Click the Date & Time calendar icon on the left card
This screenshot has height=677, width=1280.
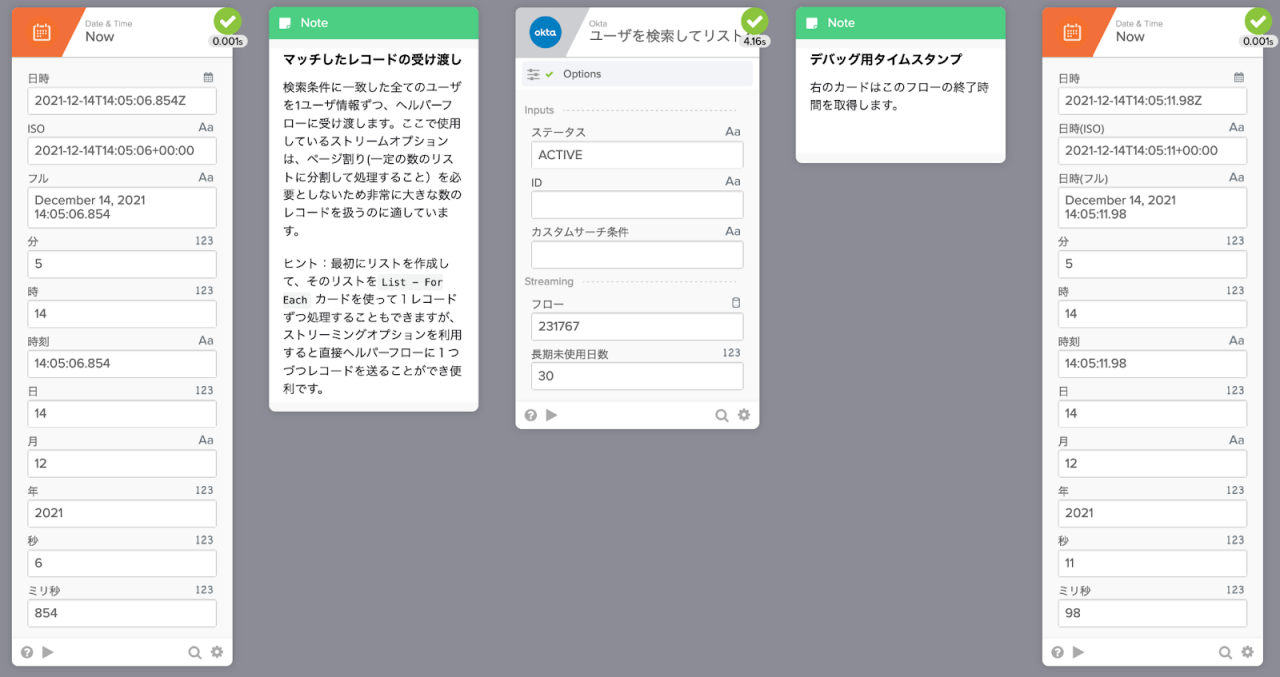point(40,31)
